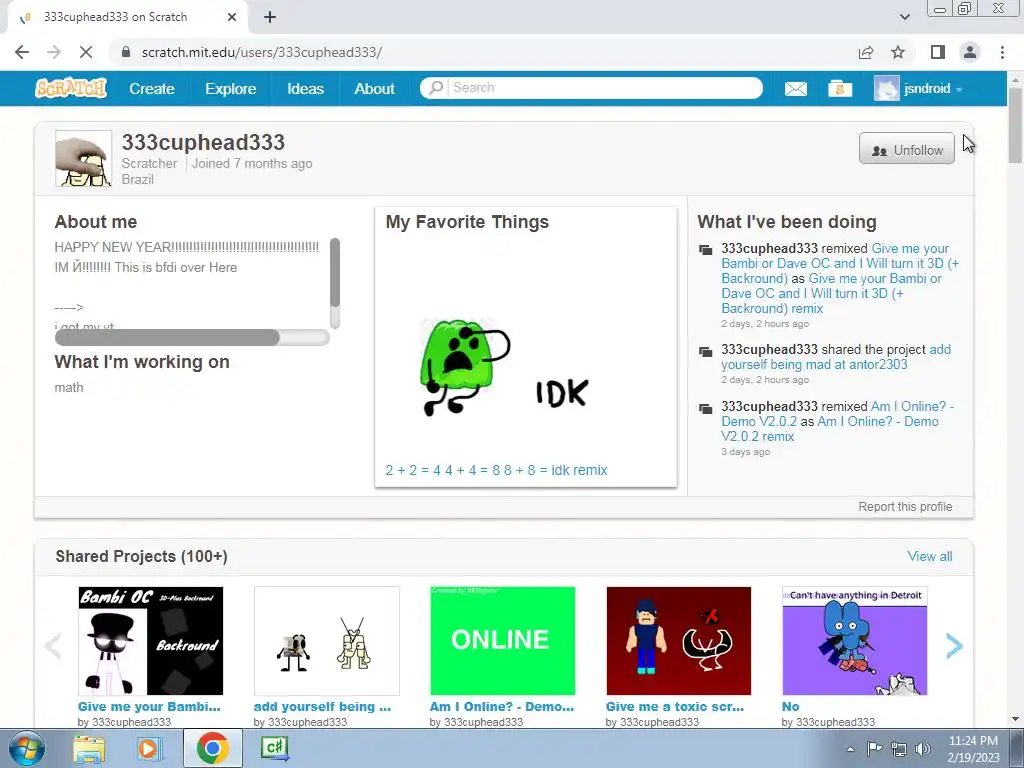The width and height of the screenshot is (1024, 768).
Task: Open the Chrome three-dot menu
Action: 1002,52
